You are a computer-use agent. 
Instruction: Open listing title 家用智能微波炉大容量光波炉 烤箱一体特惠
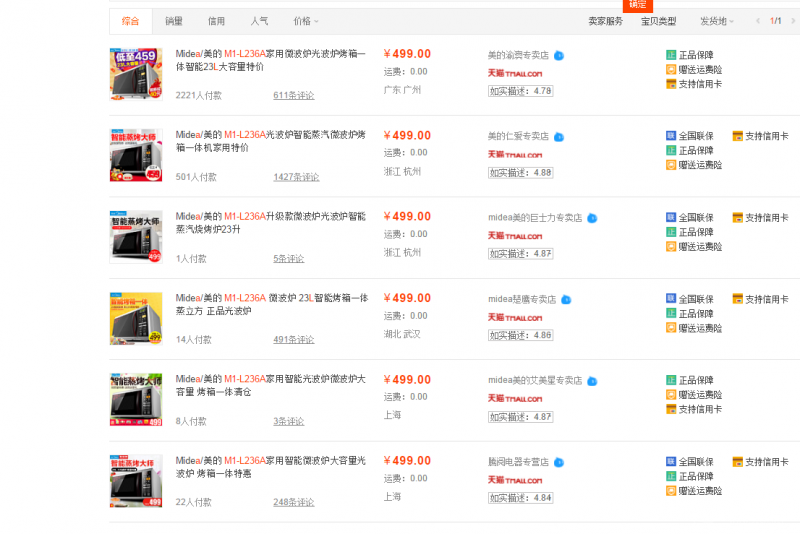(x=270, y=467)
